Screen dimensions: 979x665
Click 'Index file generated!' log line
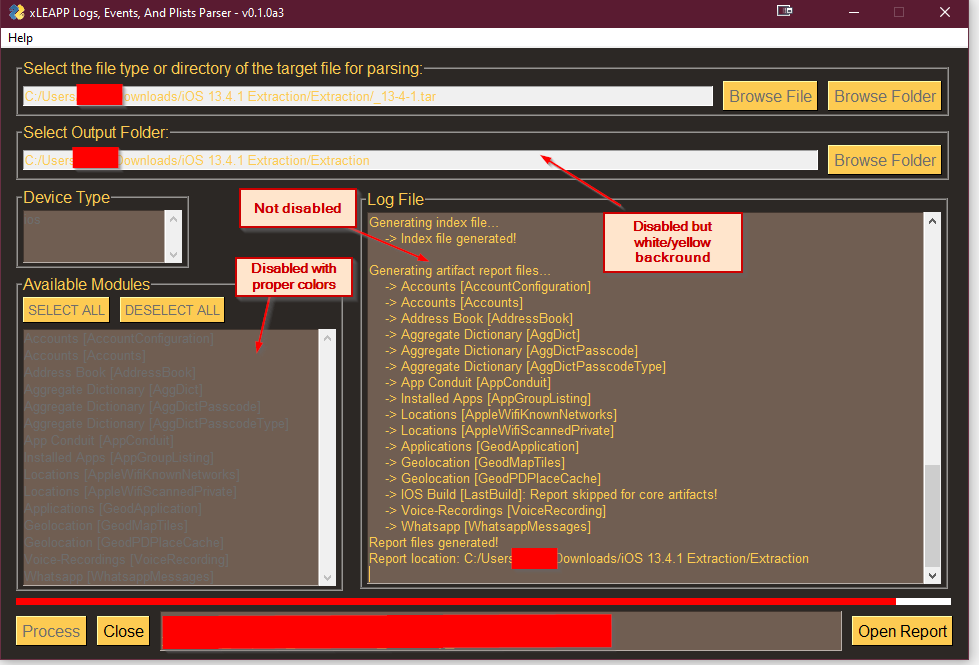(x=451, y=239)
